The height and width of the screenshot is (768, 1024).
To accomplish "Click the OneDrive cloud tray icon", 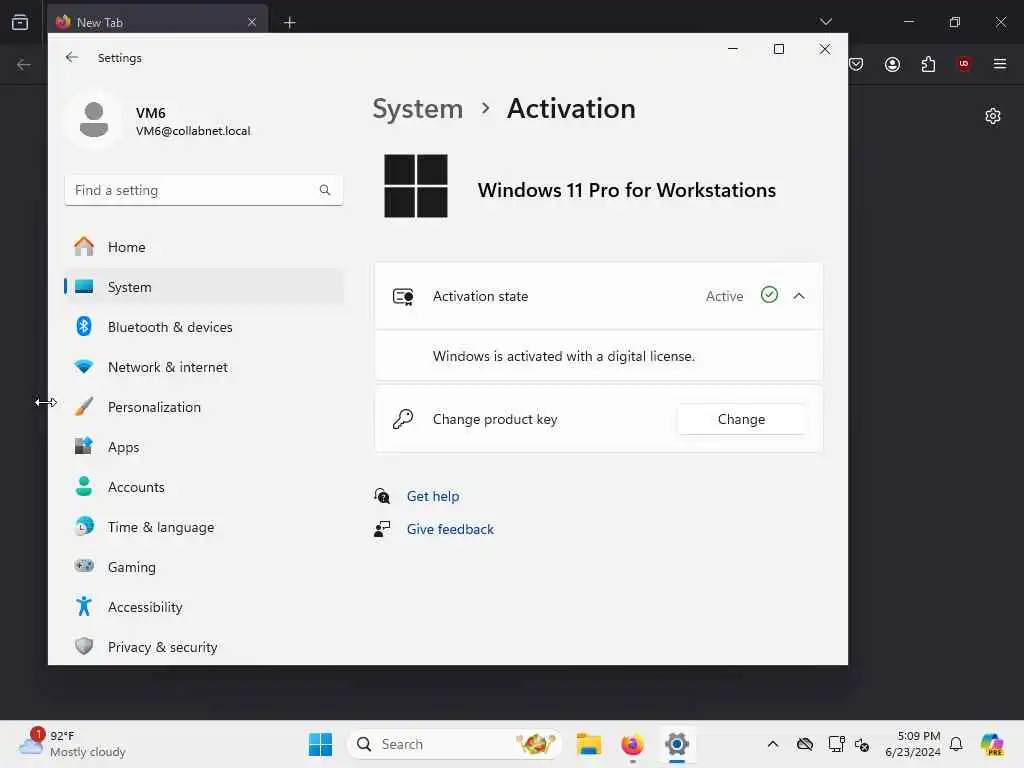I will (x=805, y=744).
